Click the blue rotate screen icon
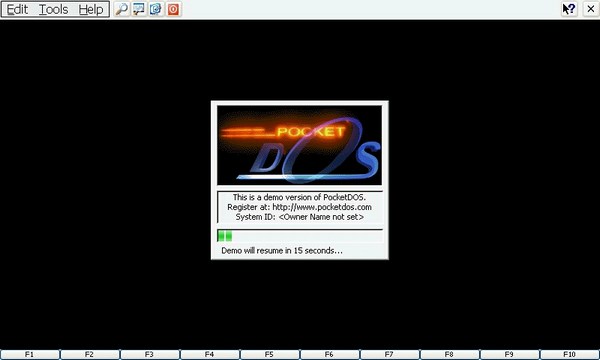 pyautogui.click(x=156, y=9)
